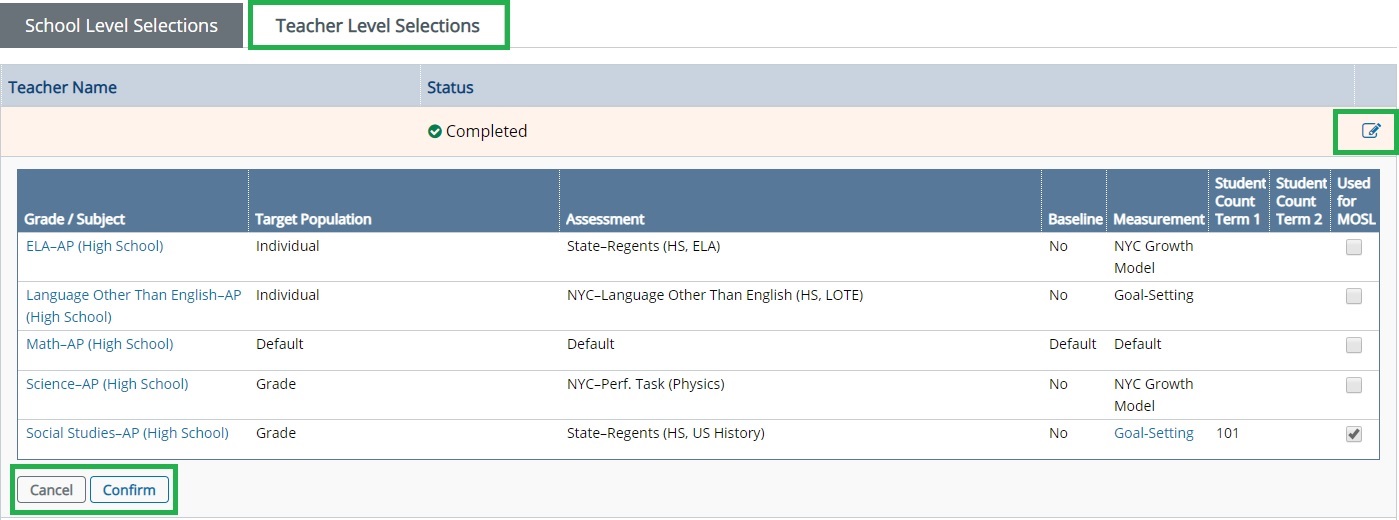Click the Grade / Subject table header
The image size is (1399, 520).
point(75,219)
